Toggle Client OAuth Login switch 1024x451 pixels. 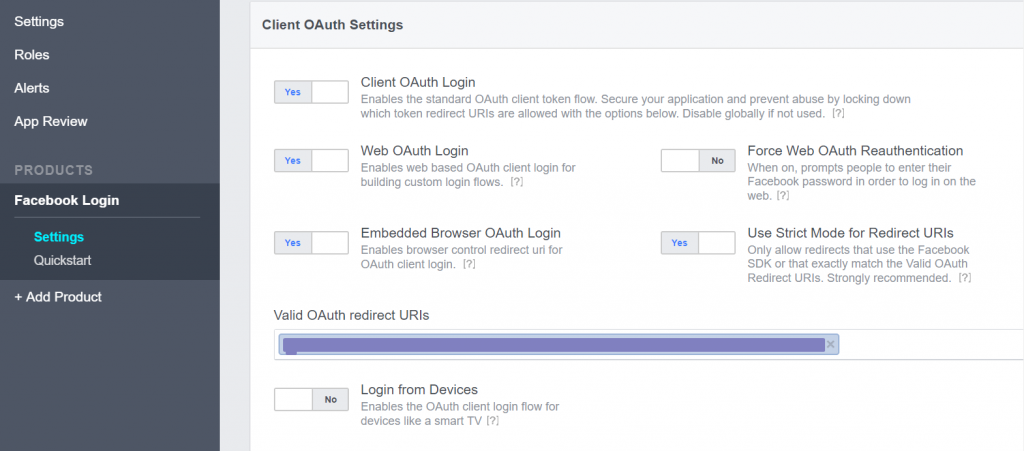coord(311,92)
